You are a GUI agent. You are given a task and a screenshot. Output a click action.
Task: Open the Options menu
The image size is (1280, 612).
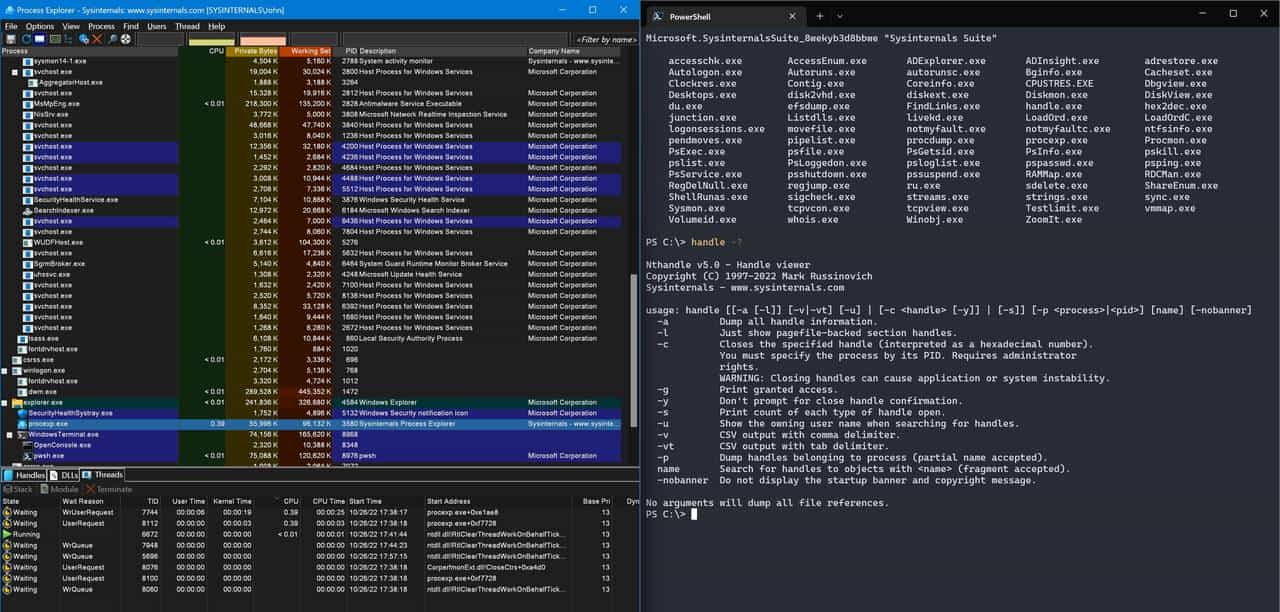[40, 26]
